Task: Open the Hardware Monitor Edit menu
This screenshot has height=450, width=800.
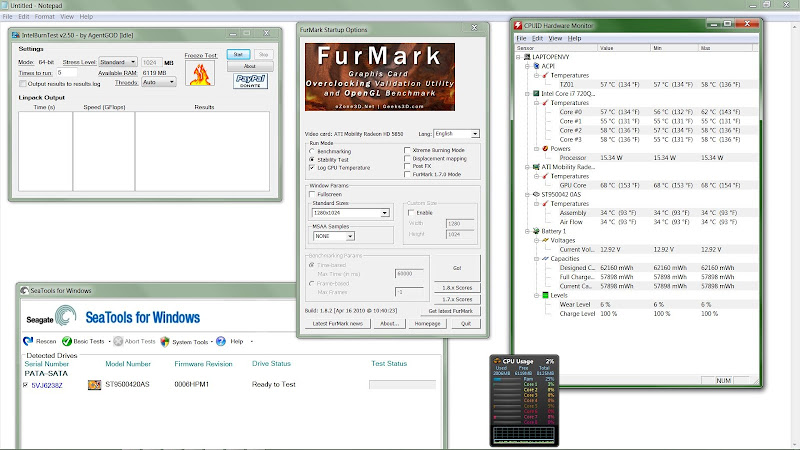Action: pyautogui.click(x=537, y=38)
